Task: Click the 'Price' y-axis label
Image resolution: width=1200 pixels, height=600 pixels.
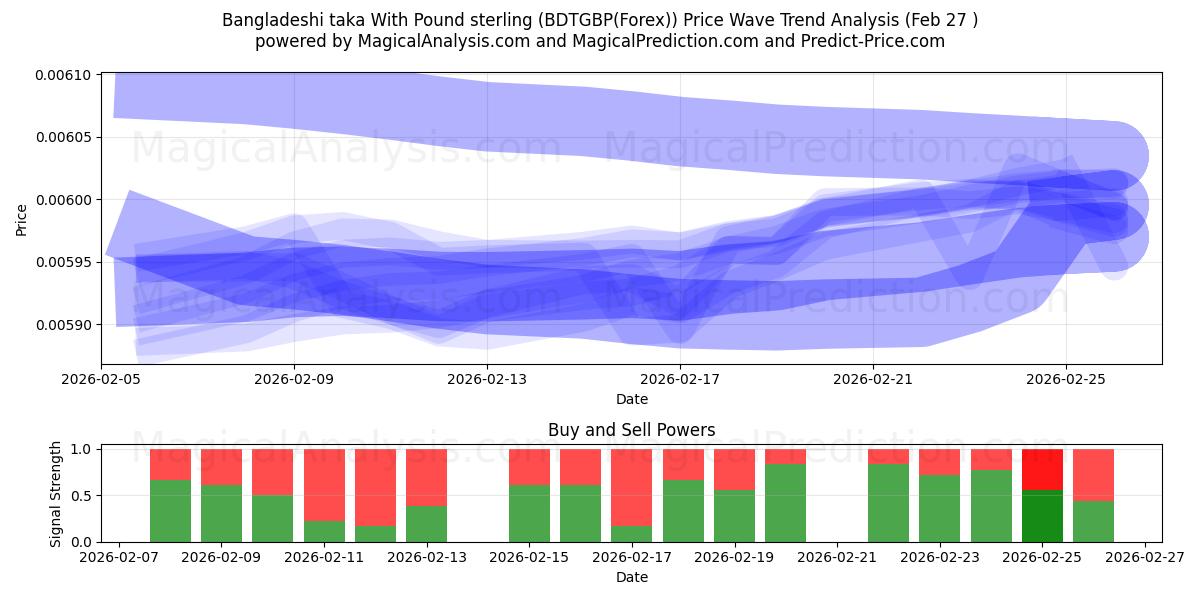Action: (x=22, y=219)
